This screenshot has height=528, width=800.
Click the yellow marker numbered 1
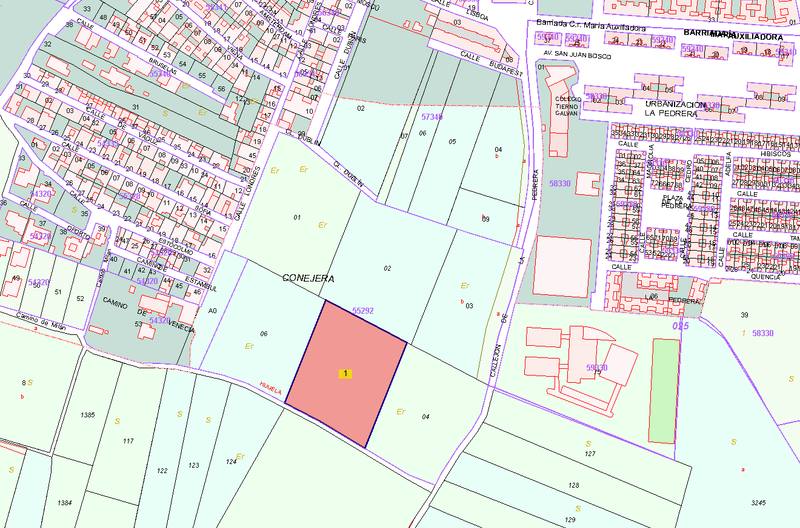345,373
